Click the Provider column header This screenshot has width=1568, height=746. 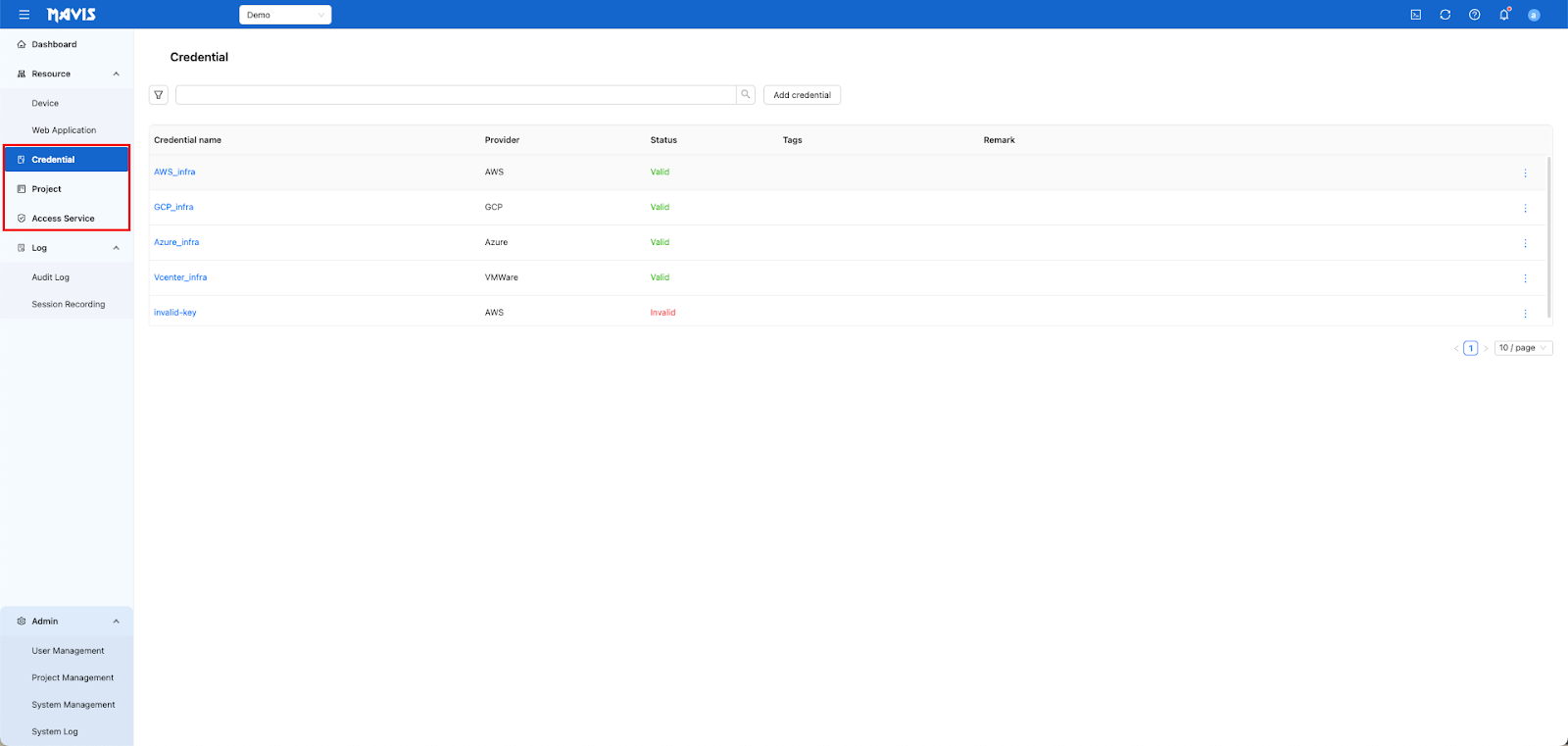(x=502, y=140)
